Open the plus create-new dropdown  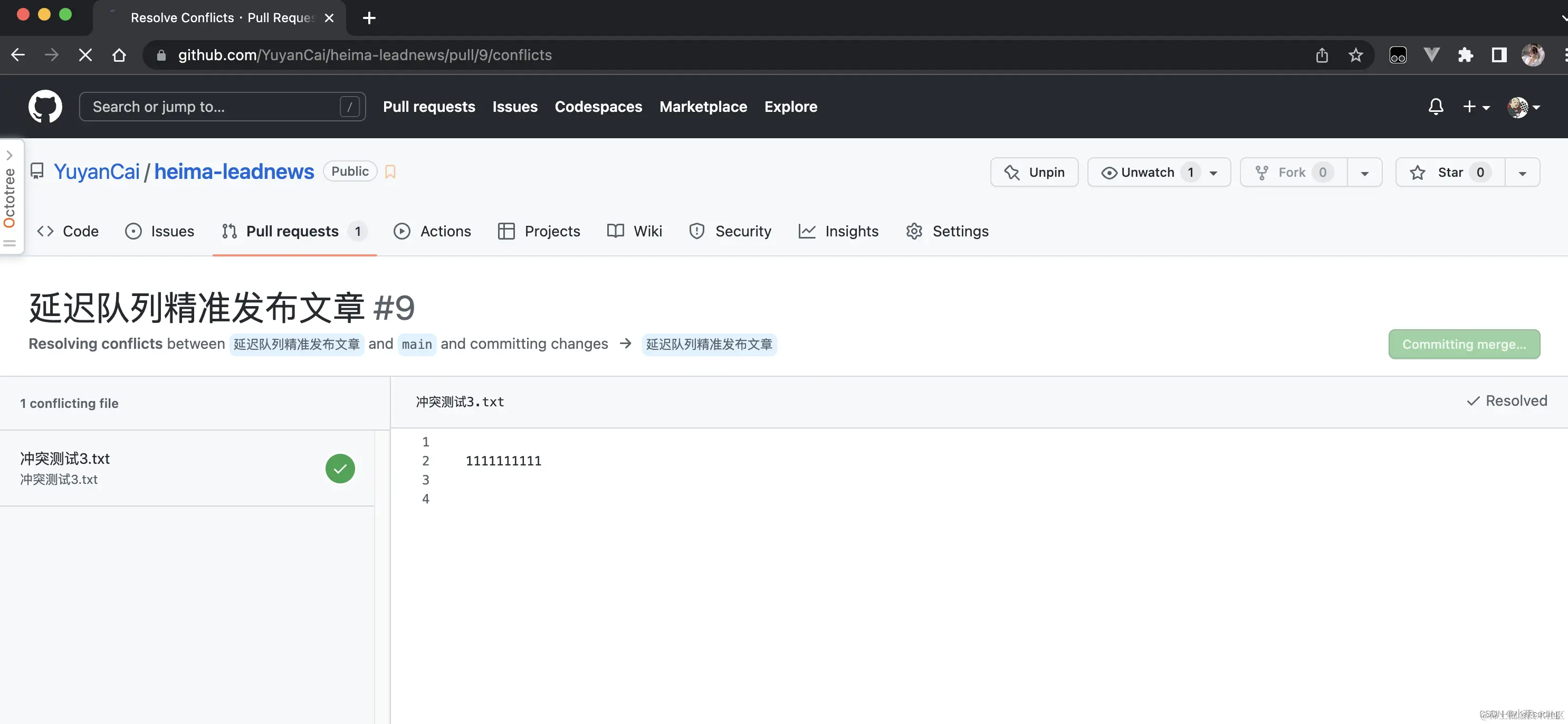[1476, 107]
